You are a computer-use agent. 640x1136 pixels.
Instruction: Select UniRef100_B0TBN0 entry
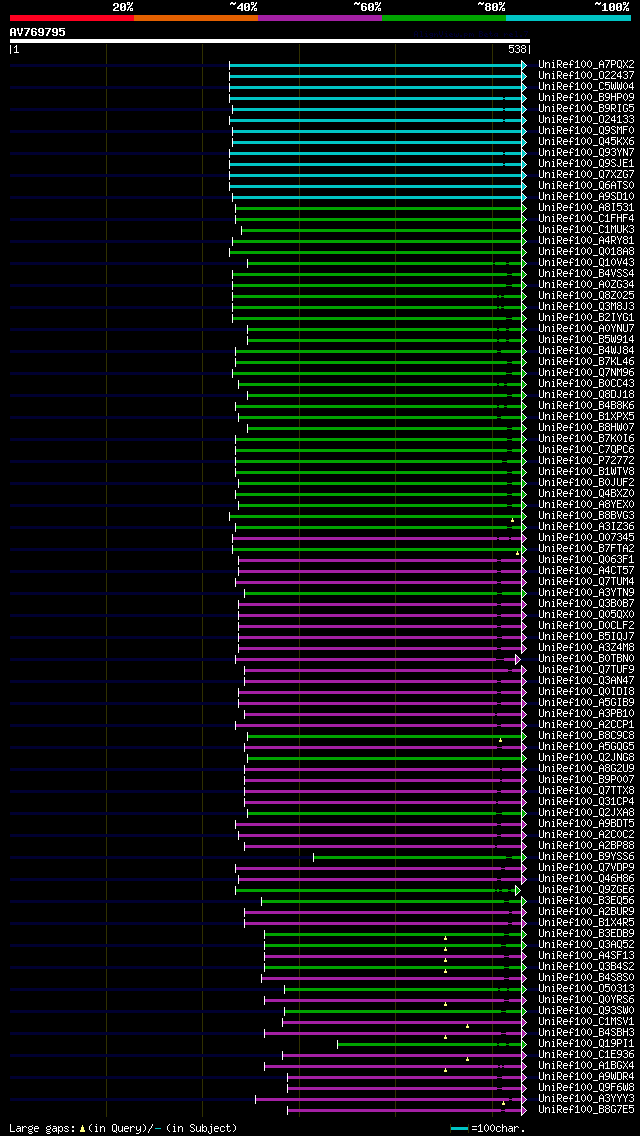coord(586,659)
